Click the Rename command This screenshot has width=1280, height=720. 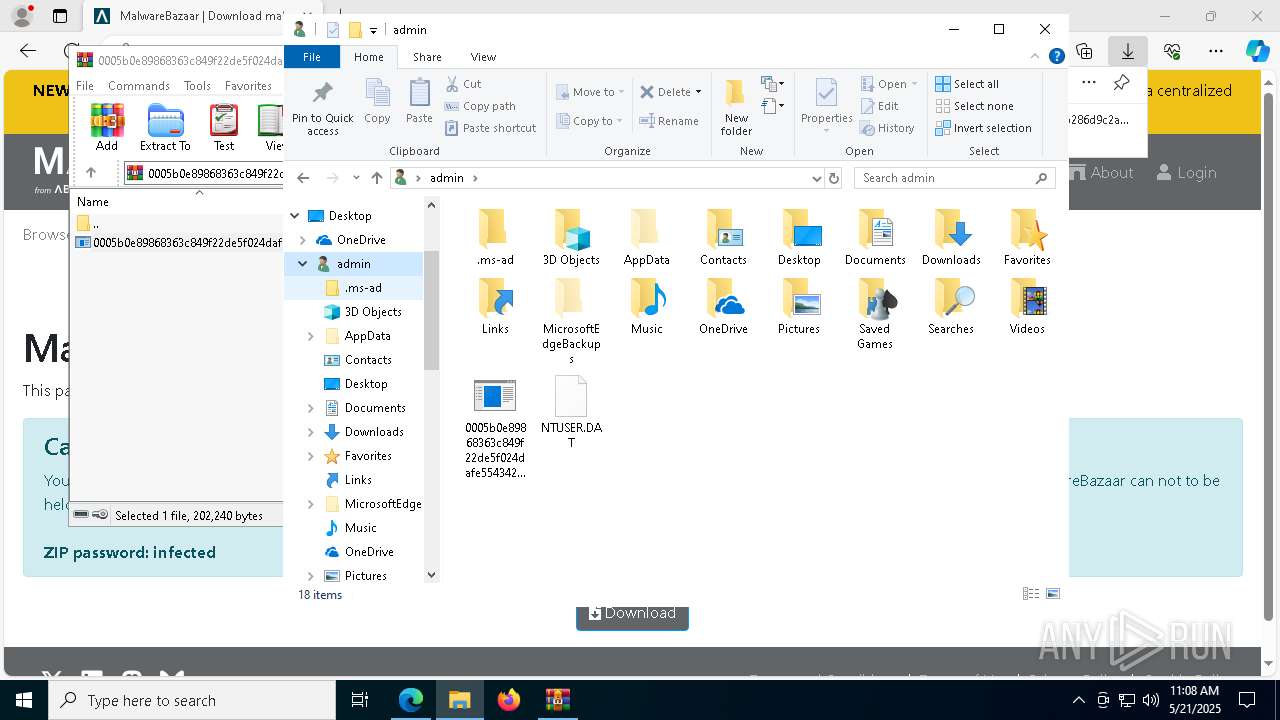coord(669,121)
